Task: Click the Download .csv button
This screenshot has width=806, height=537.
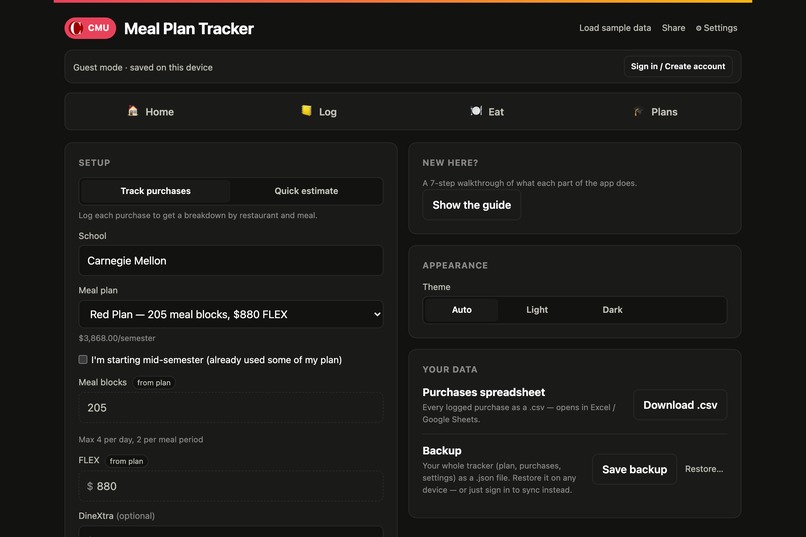Action: tap(680, 405)
